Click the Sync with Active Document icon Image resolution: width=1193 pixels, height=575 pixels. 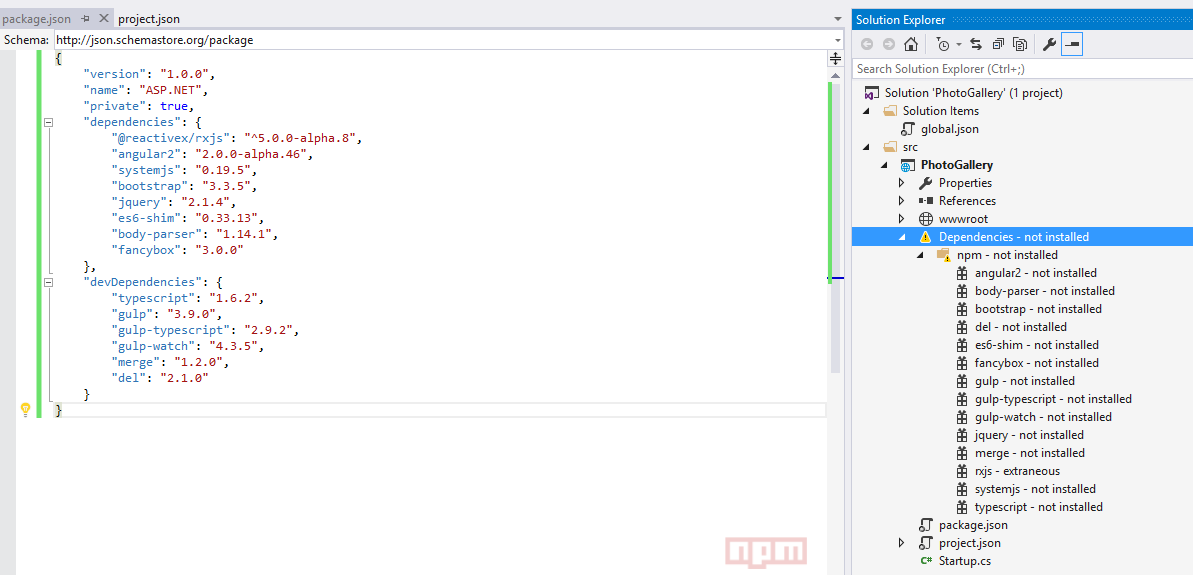tap(976, 44)
